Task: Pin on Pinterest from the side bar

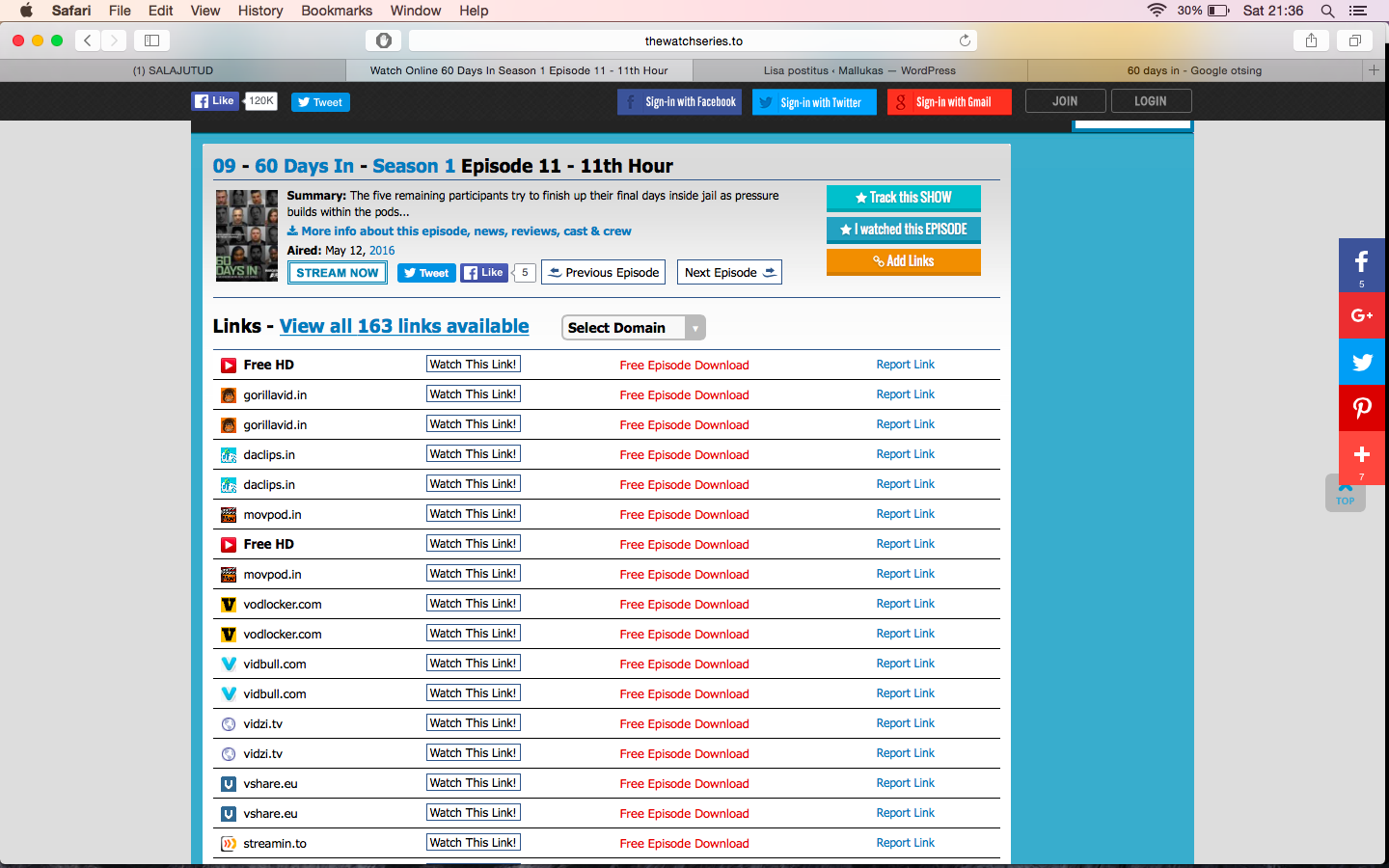Action: point(1362,408)
